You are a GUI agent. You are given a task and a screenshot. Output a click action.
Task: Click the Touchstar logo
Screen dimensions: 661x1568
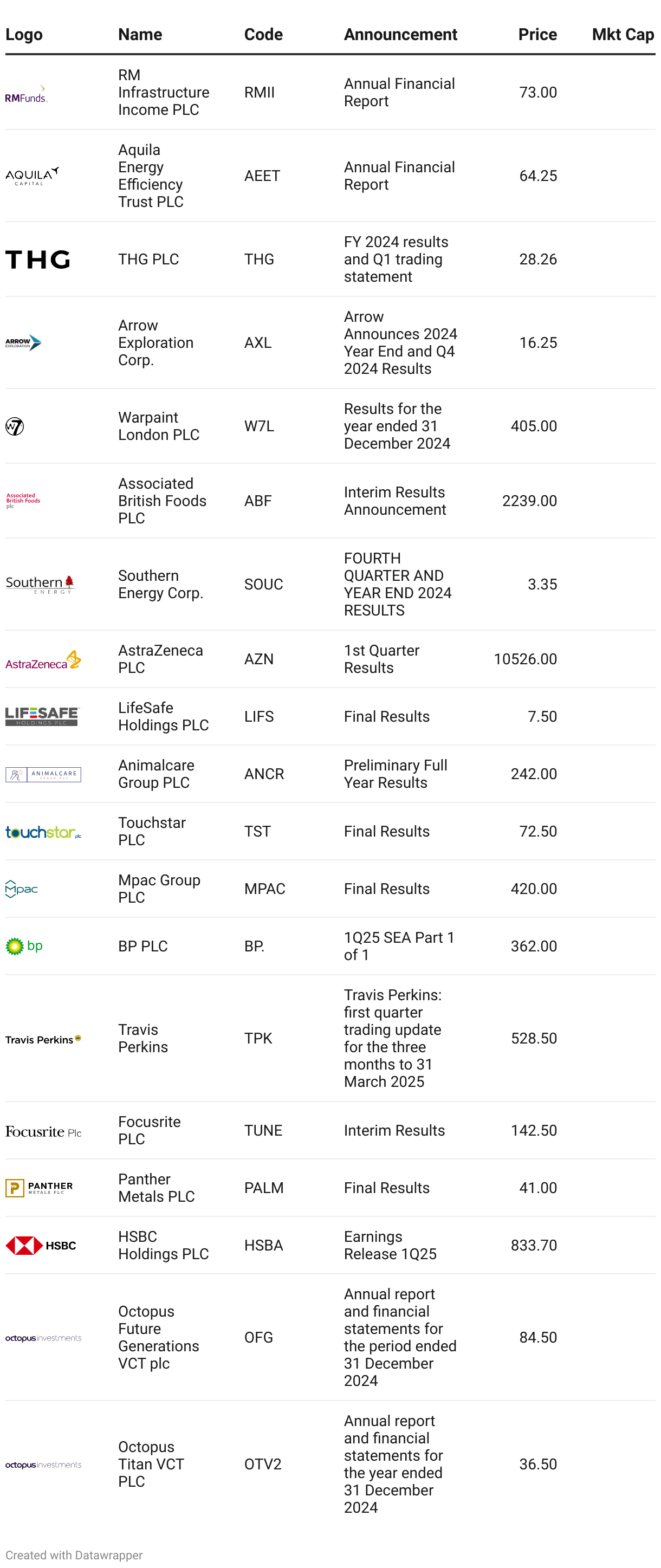[x=43, y=832]
